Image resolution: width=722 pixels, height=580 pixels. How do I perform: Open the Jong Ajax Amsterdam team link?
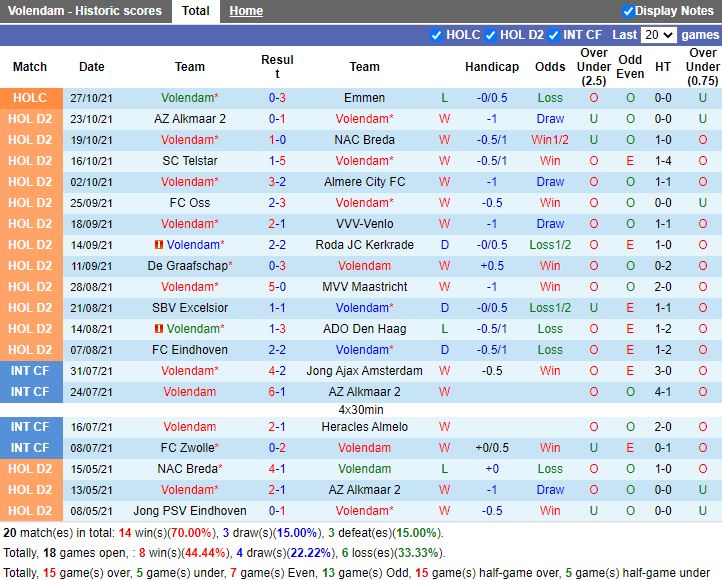(364, 371)
